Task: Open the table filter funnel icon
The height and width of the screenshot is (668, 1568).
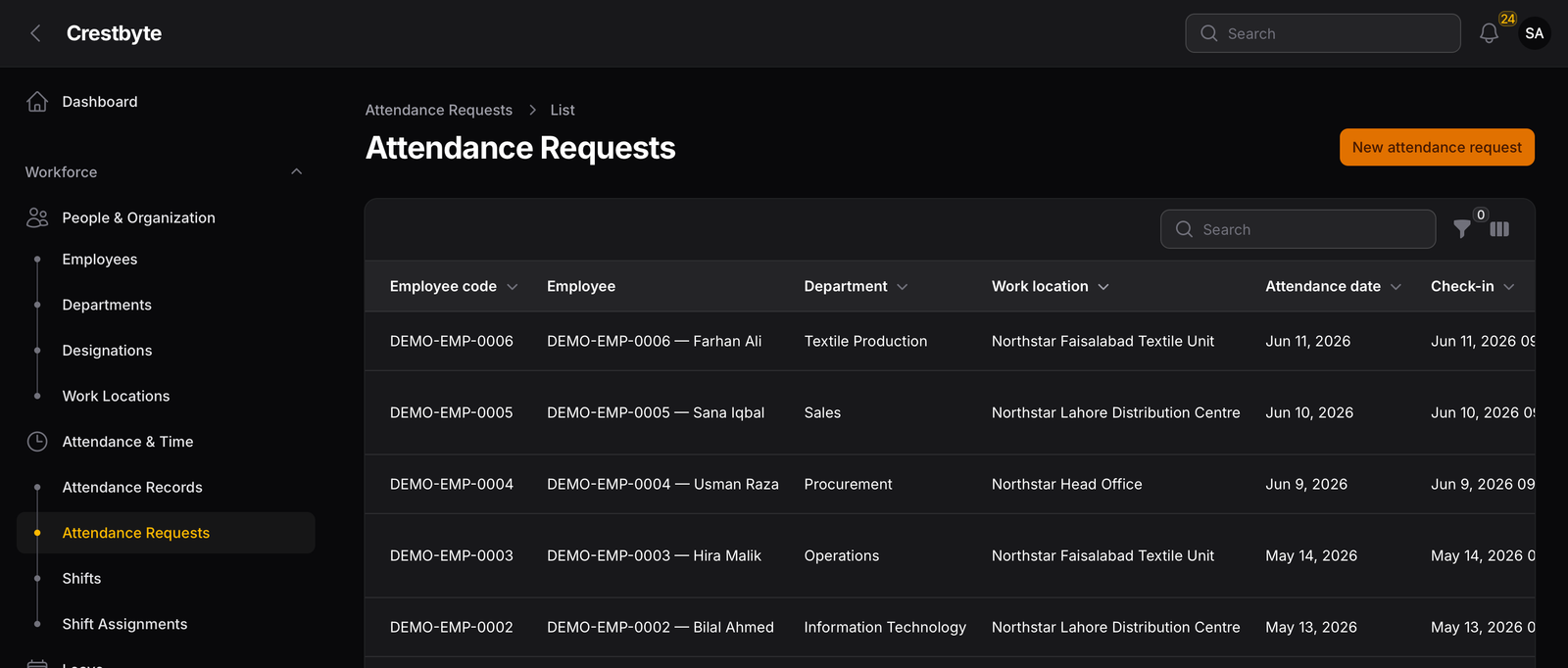Action: [1461, 229]
